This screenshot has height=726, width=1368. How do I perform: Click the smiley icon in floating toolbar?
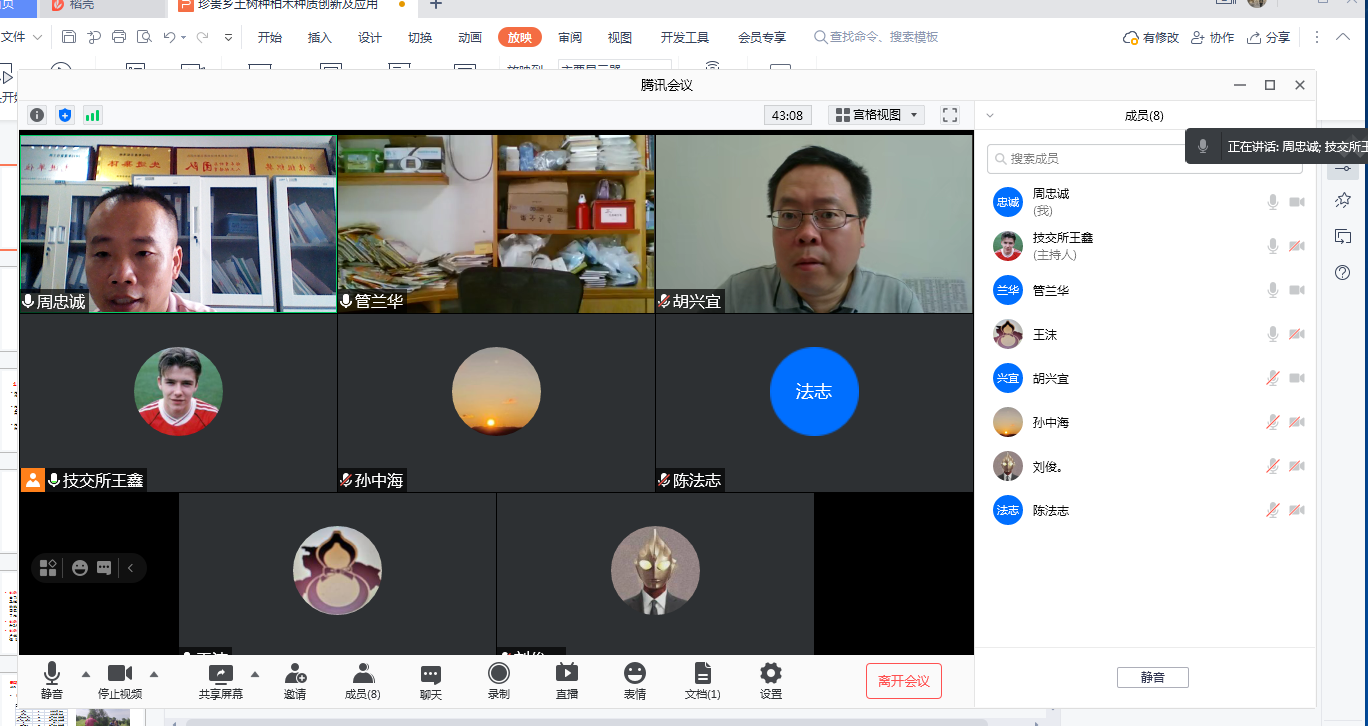point(80,568)
